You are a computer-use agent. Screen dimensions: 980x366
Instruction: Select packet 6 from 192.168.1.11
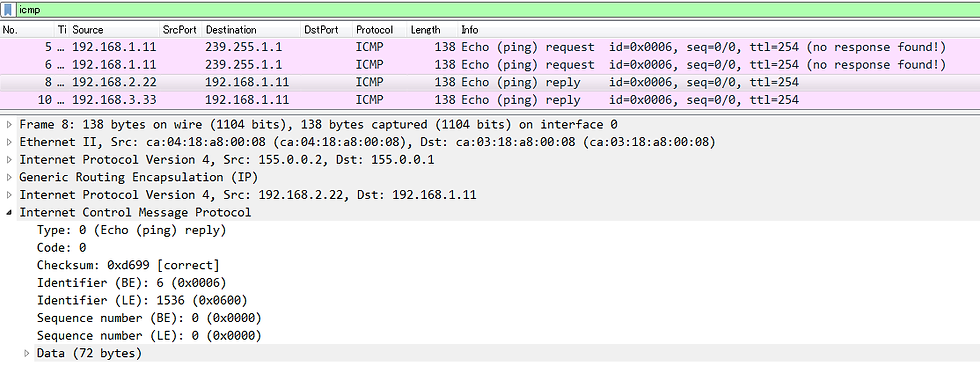pyautogui.click(x=490, y=64)
